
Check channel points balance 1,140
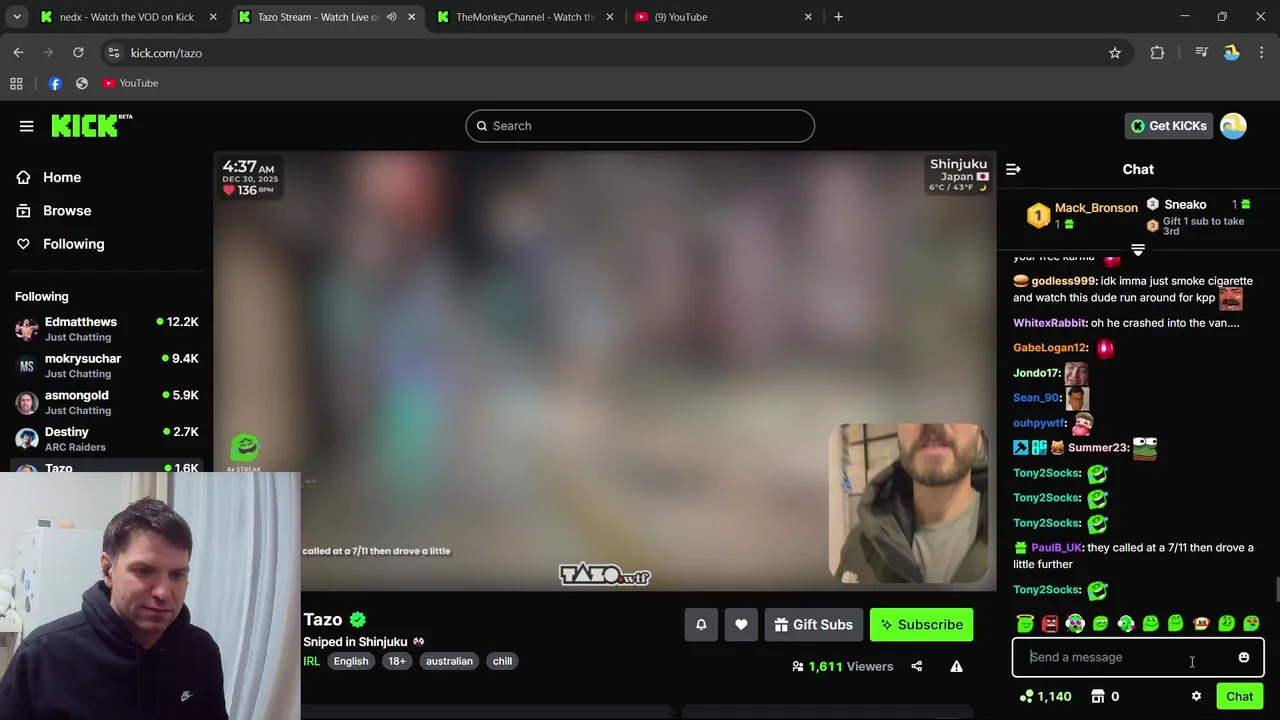click(1045, 696)
